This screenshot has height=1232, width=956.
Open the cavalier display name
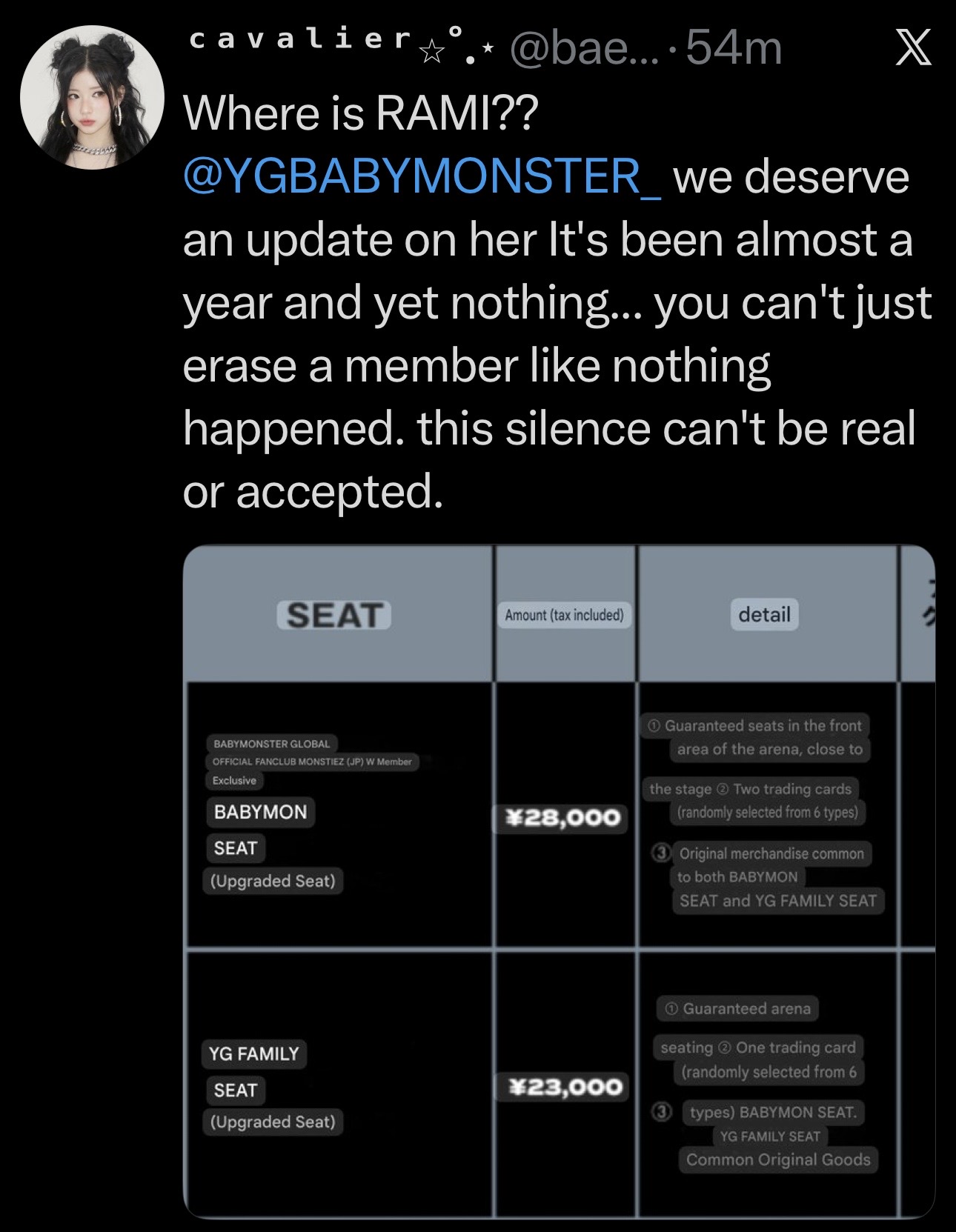pos(300,41)
